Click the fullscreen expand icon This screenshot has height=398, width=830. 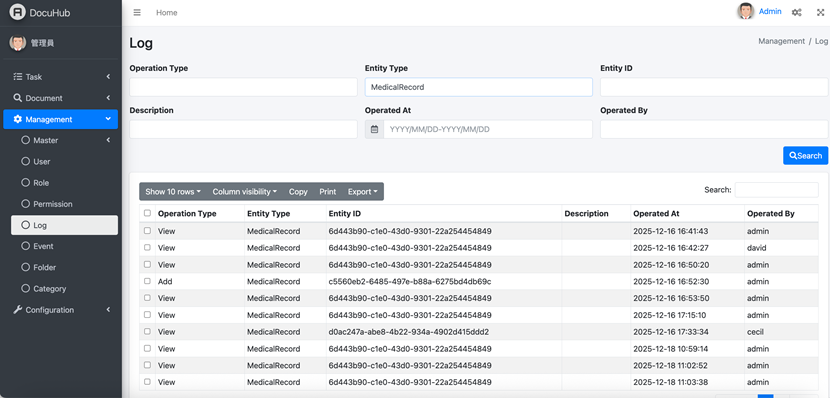click(820, 12)
